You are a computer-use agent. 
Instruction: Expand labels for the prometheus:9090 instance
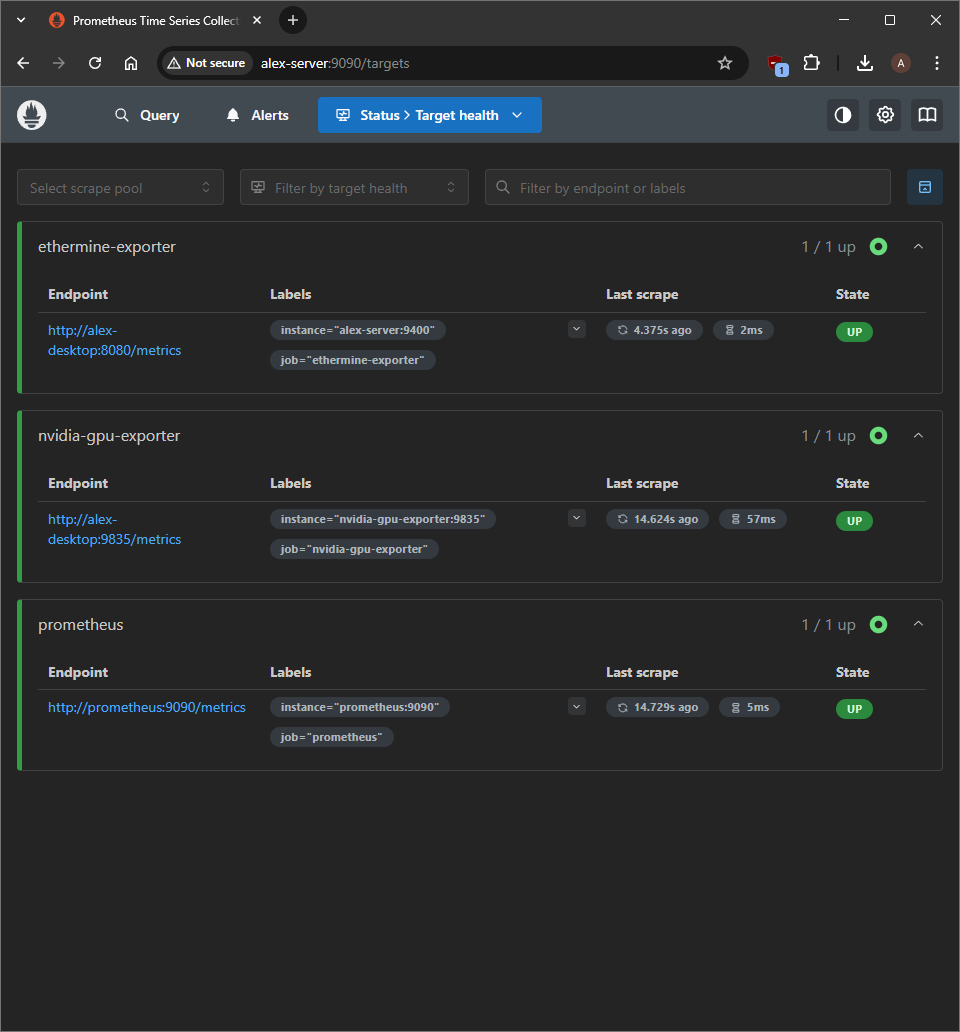pyautogui.click(x=576, y=707)
